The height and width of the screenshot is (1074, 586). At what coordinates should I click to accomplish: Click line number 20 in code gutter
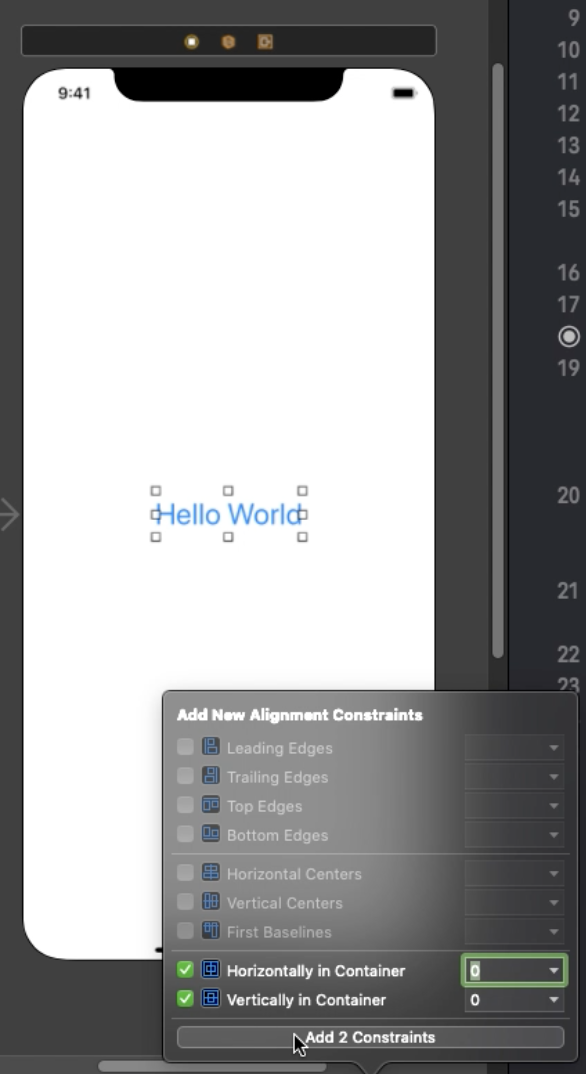[x=568, y=495]
